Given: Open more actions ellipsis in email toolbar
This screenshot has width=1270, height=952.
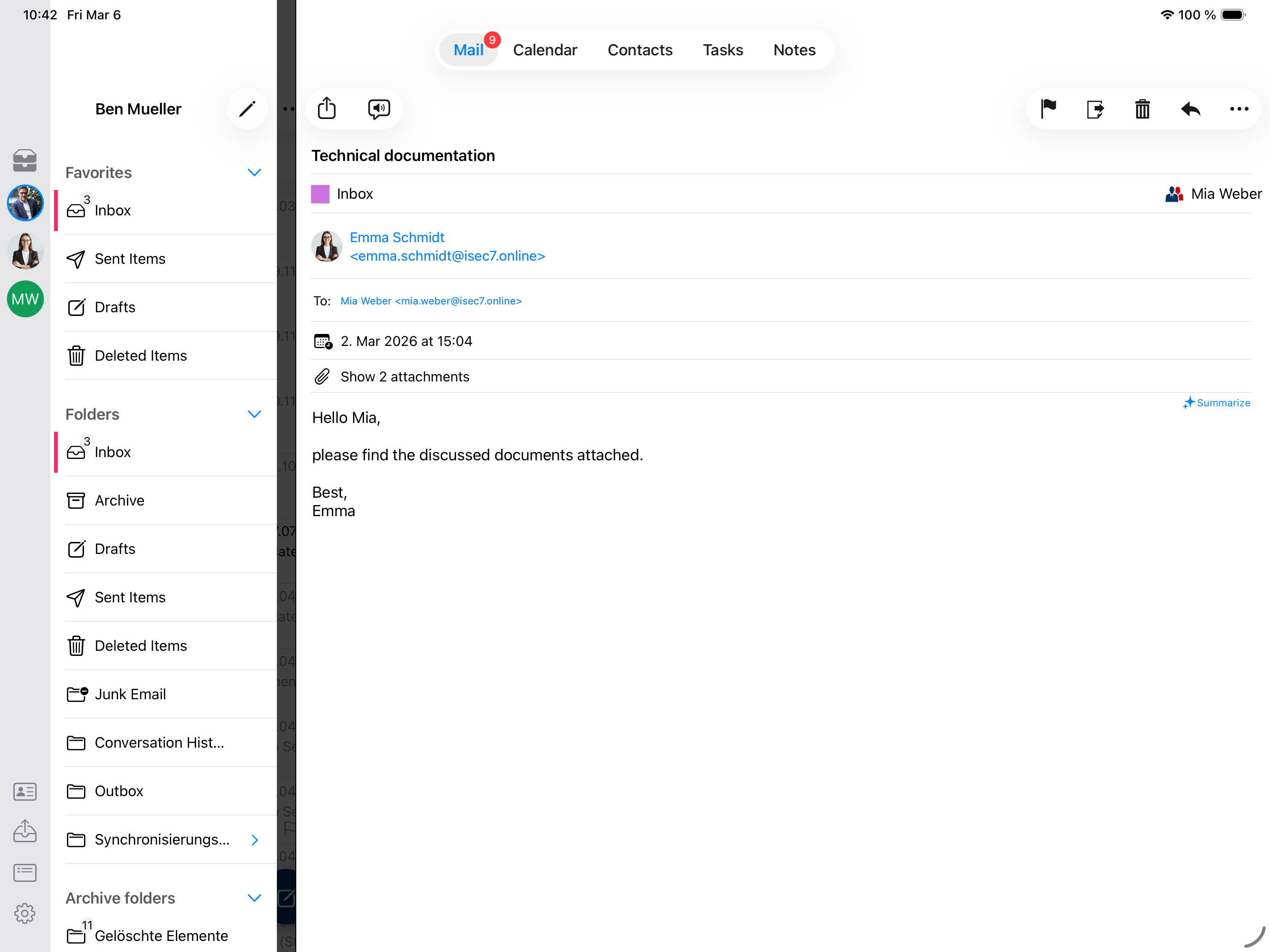Looking at the screenshot, I should click(1239, 109).
